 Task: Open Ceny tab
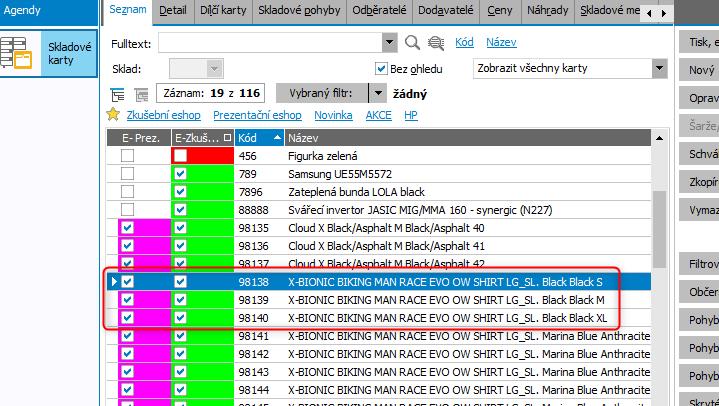[x=500, y=11]
